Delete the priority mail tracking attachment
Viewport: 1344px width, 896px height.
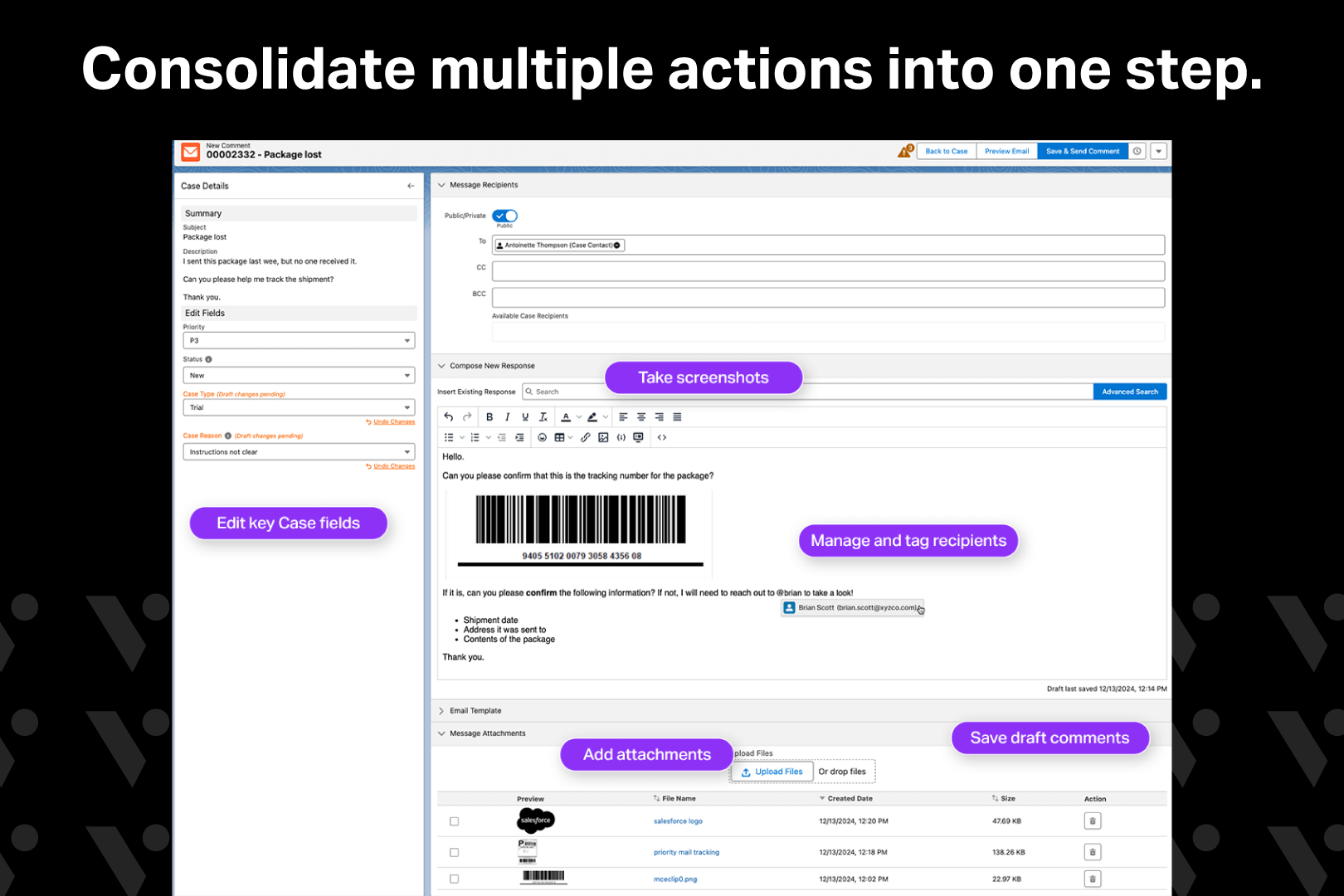[1093, 852]
